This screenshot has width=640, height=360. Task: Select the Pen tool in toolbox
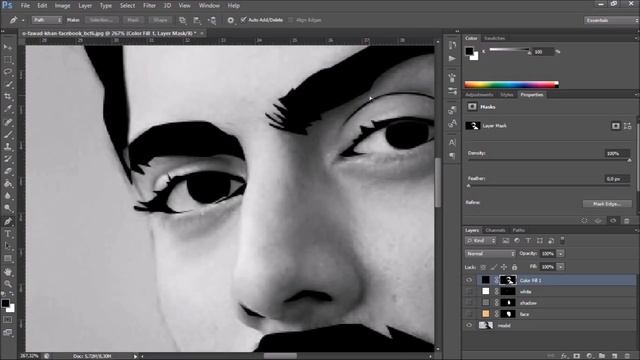[8, 221]
